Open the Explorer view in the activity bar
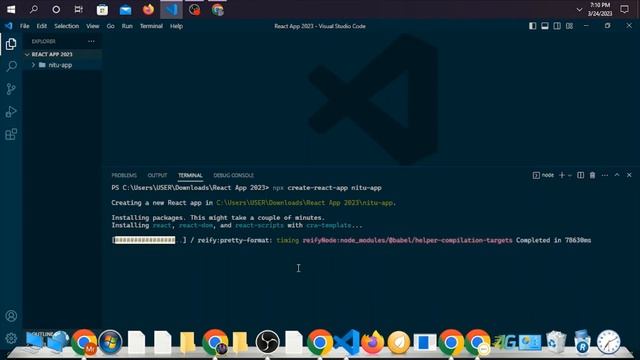The image size is (640, 360). tap(11, 44)
